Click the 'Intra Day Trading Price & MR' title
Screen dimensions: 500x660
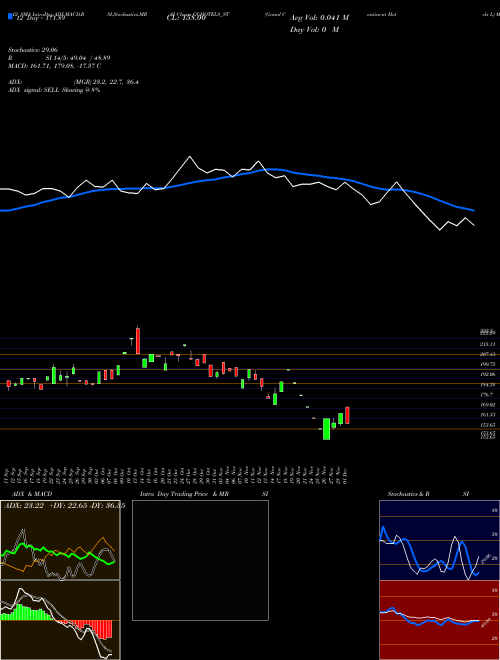coord(184,494)
